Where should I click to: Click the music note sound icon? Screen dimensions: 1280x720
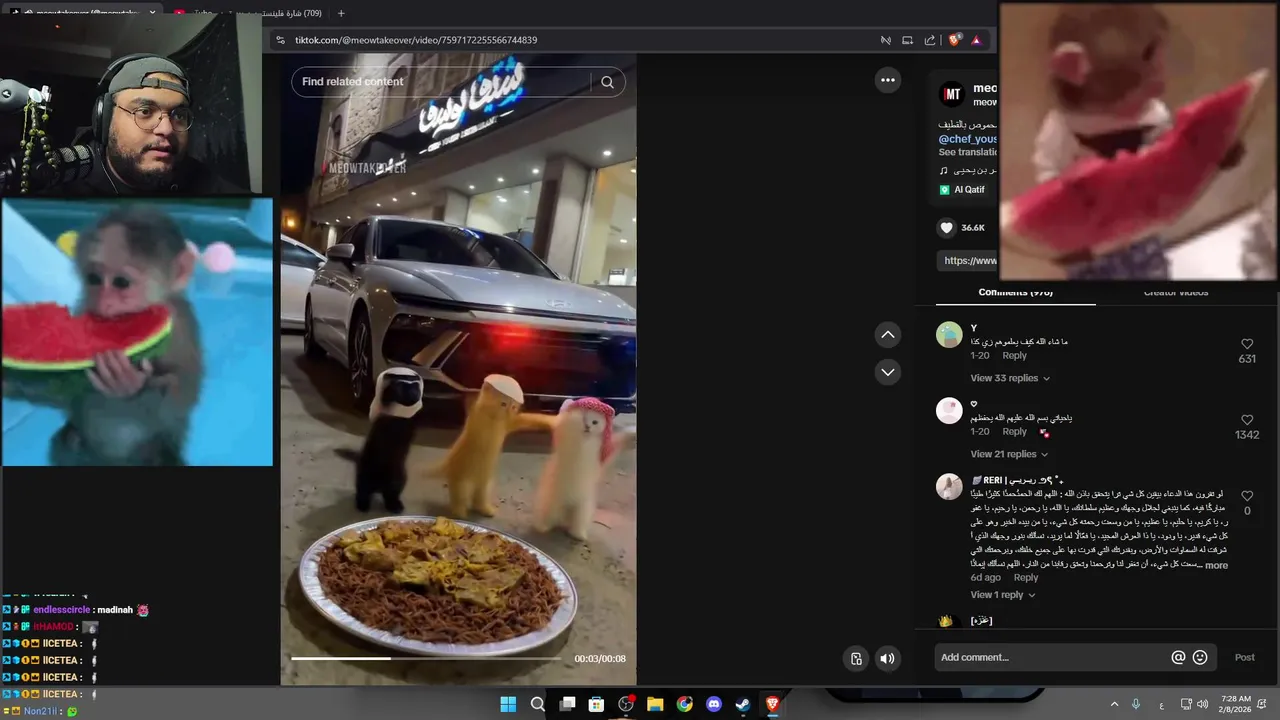[943, 171]
